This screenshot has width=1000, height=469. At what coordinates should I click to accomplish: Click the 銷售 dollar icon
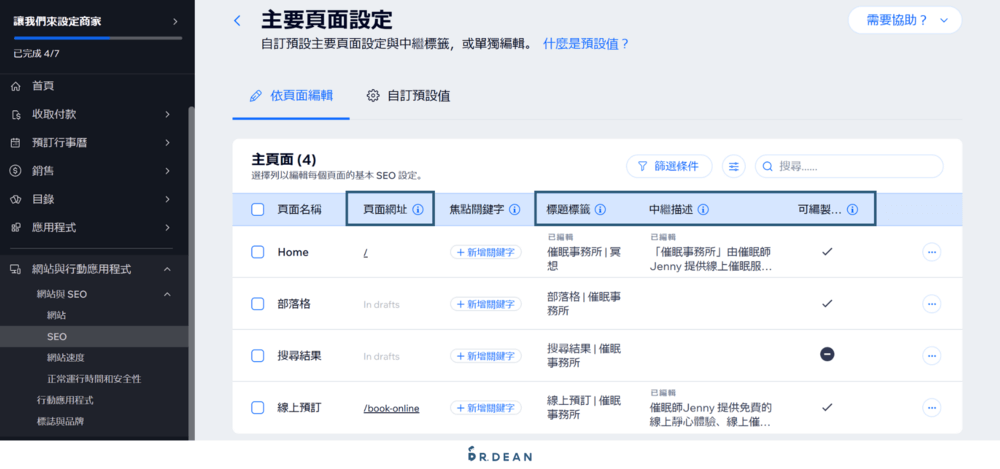(x=16, y=171)
